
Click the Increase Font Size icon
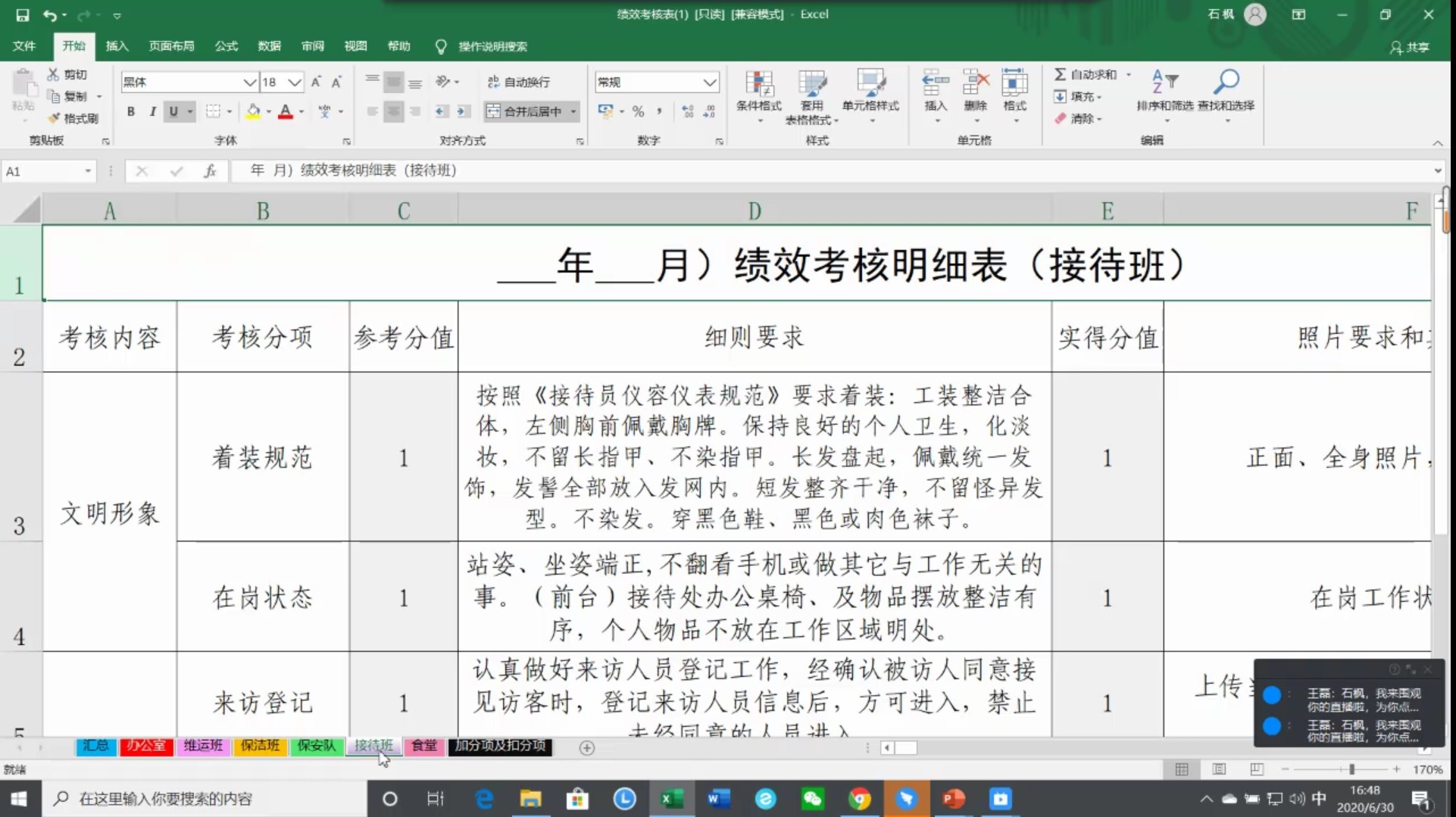pos(316,82)
